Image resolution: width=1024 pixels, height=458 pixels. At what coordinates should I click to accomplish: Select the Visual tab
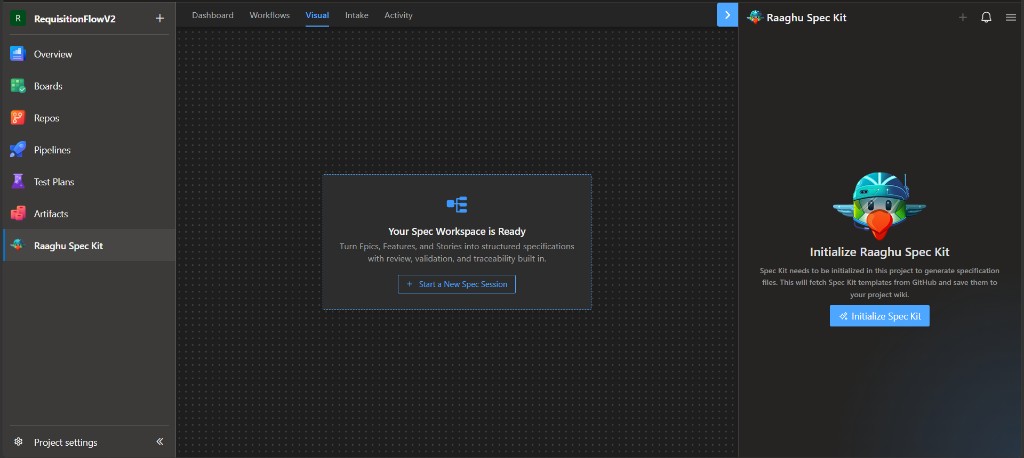[x=317, y=15]
